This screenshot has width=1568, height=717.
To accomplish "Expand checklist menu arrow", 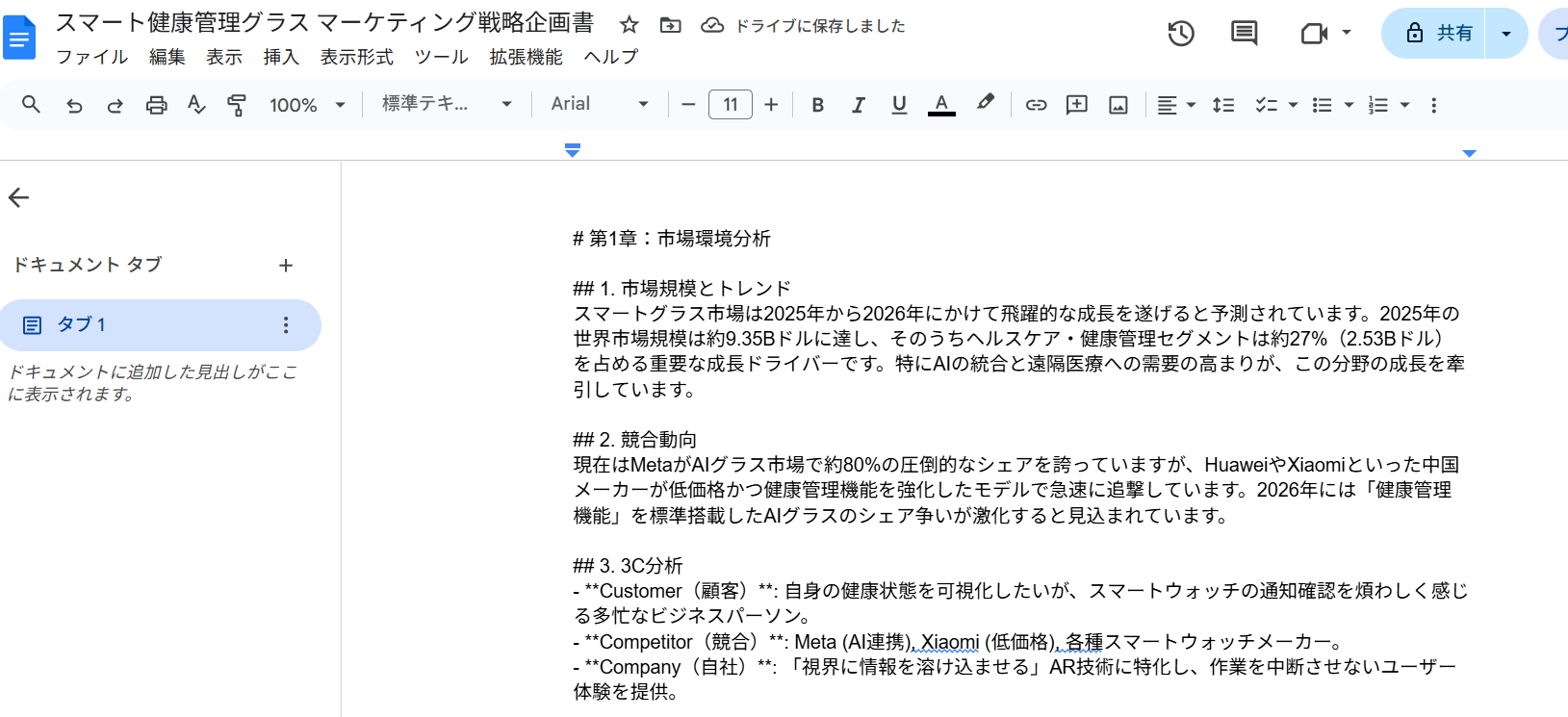I will (1293, 105).
